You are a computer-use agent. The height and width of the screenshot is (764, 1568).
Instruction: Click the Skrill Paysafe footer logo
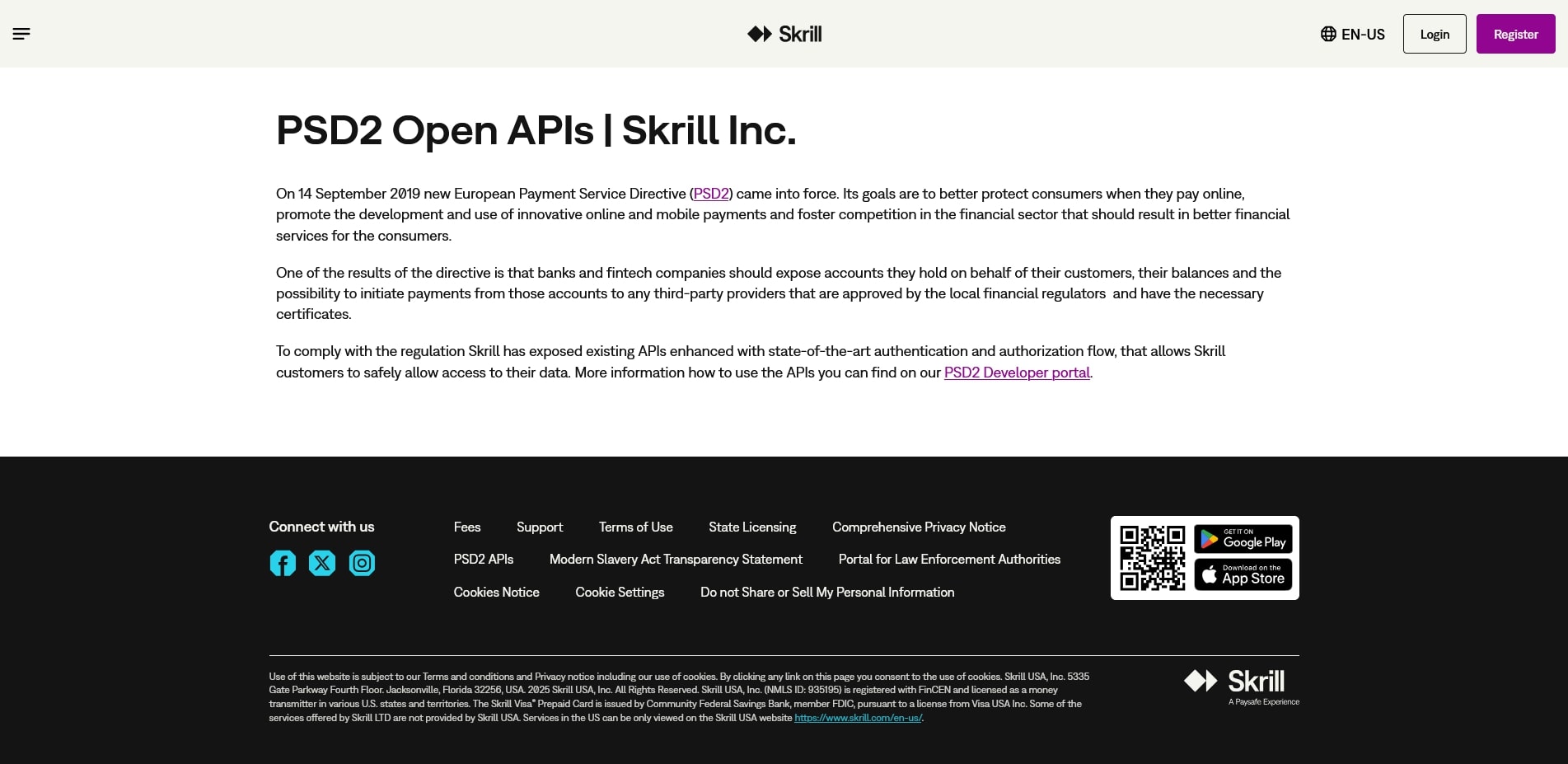click(x=1242, y=686)
